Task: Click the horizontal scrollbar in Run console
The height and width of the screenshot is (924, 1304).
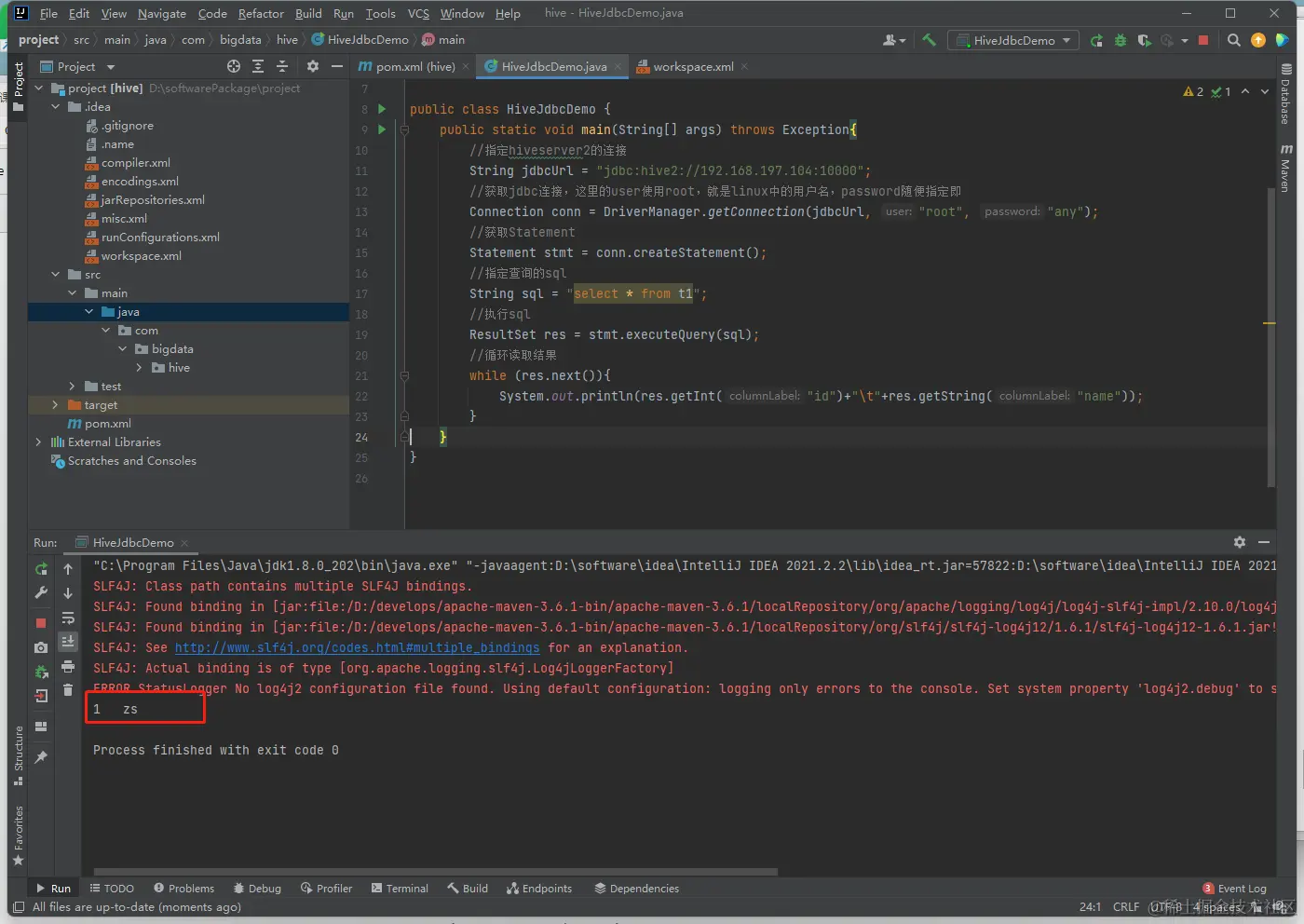Action: 438,872
